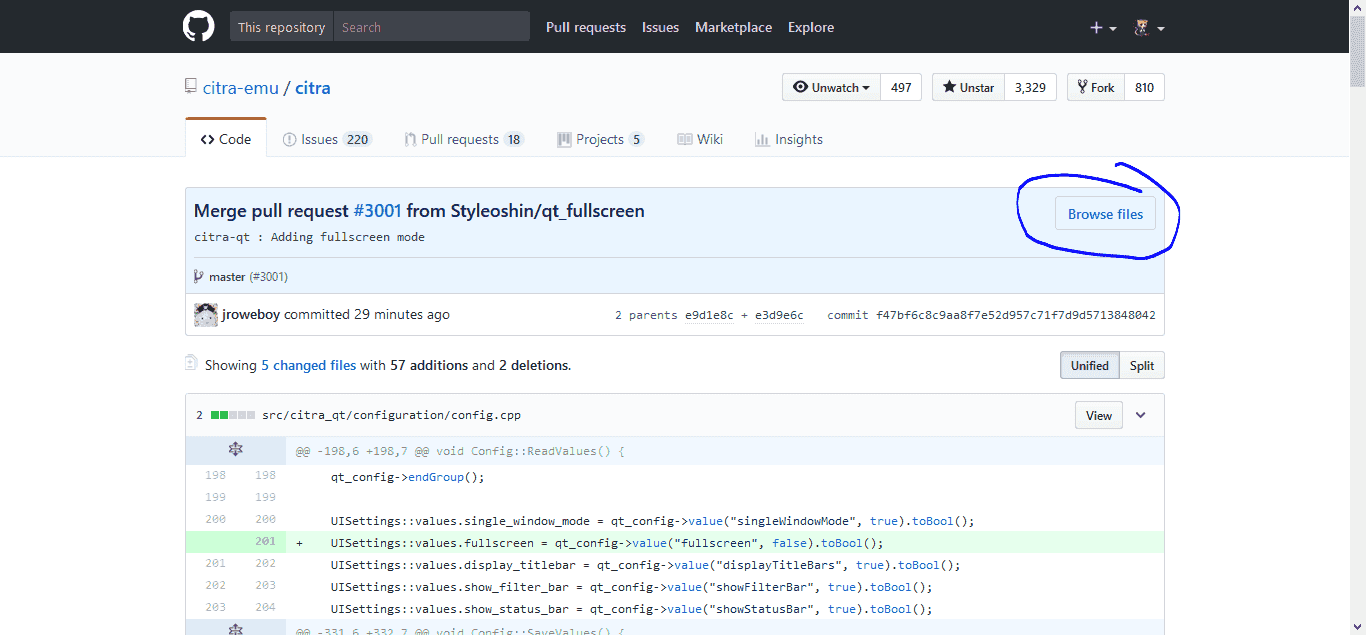Viewport: 1366px width, 635px height.
Task: Open the 3,329 stargazers count
Action: coord(1030,87)
